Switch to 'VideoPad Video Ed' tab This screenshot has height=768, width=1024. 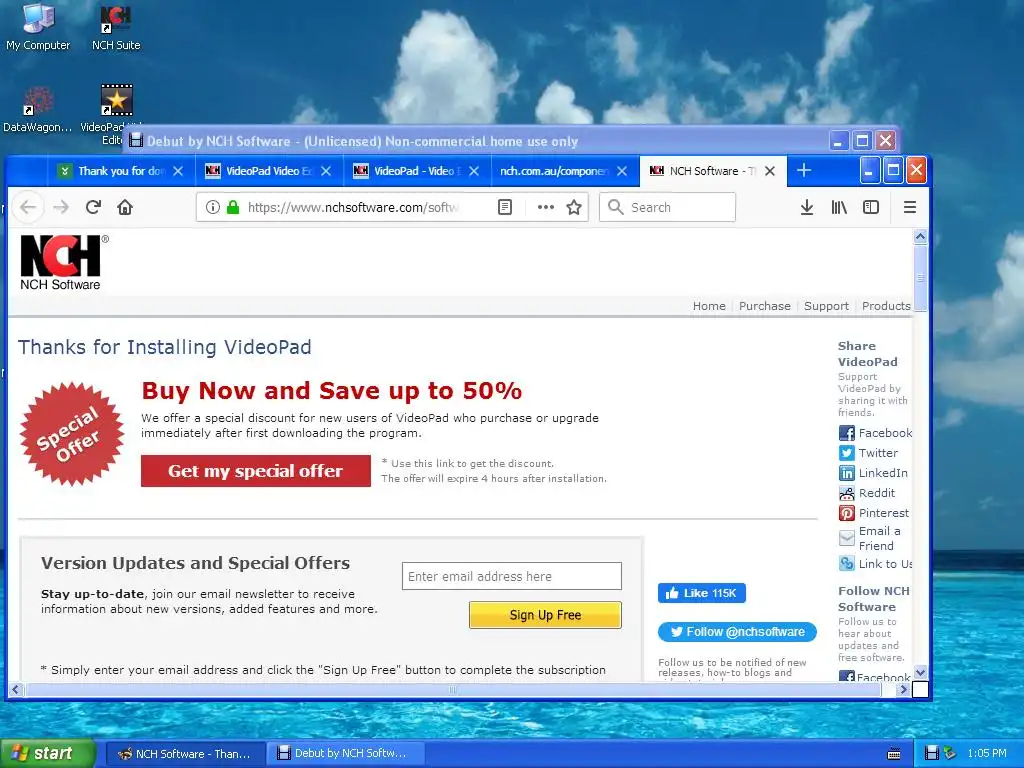pyautogui.click(x=268, y=171)
